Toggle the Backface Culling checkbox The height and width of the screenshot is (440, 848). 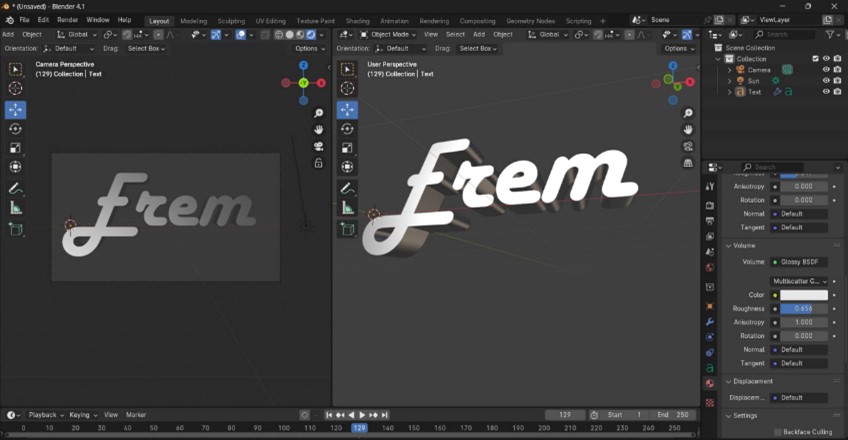777,432
